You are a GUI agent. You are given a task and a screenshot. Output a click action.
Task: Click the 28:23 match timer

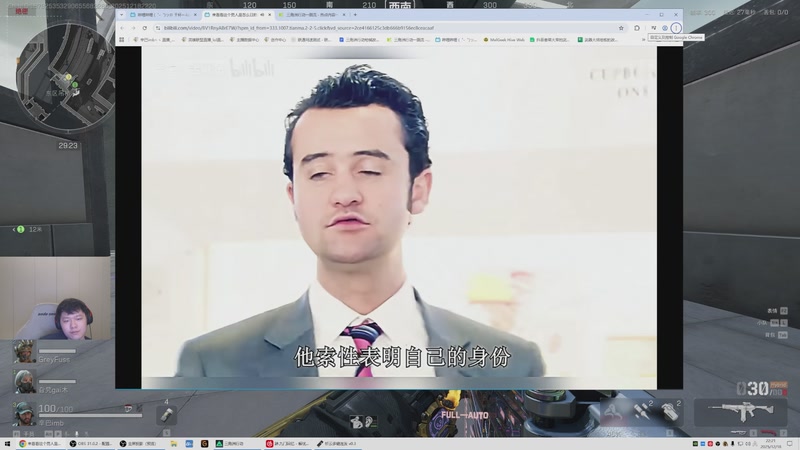pyautogui.click(x=68, y=145)
